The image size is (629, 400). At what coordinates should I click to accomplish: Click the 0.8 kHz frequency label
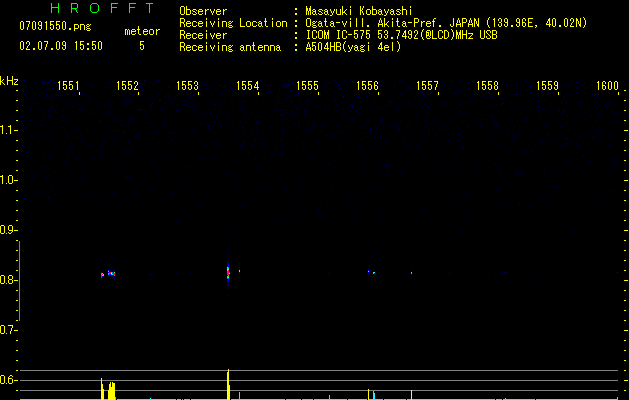coord(8,280)
